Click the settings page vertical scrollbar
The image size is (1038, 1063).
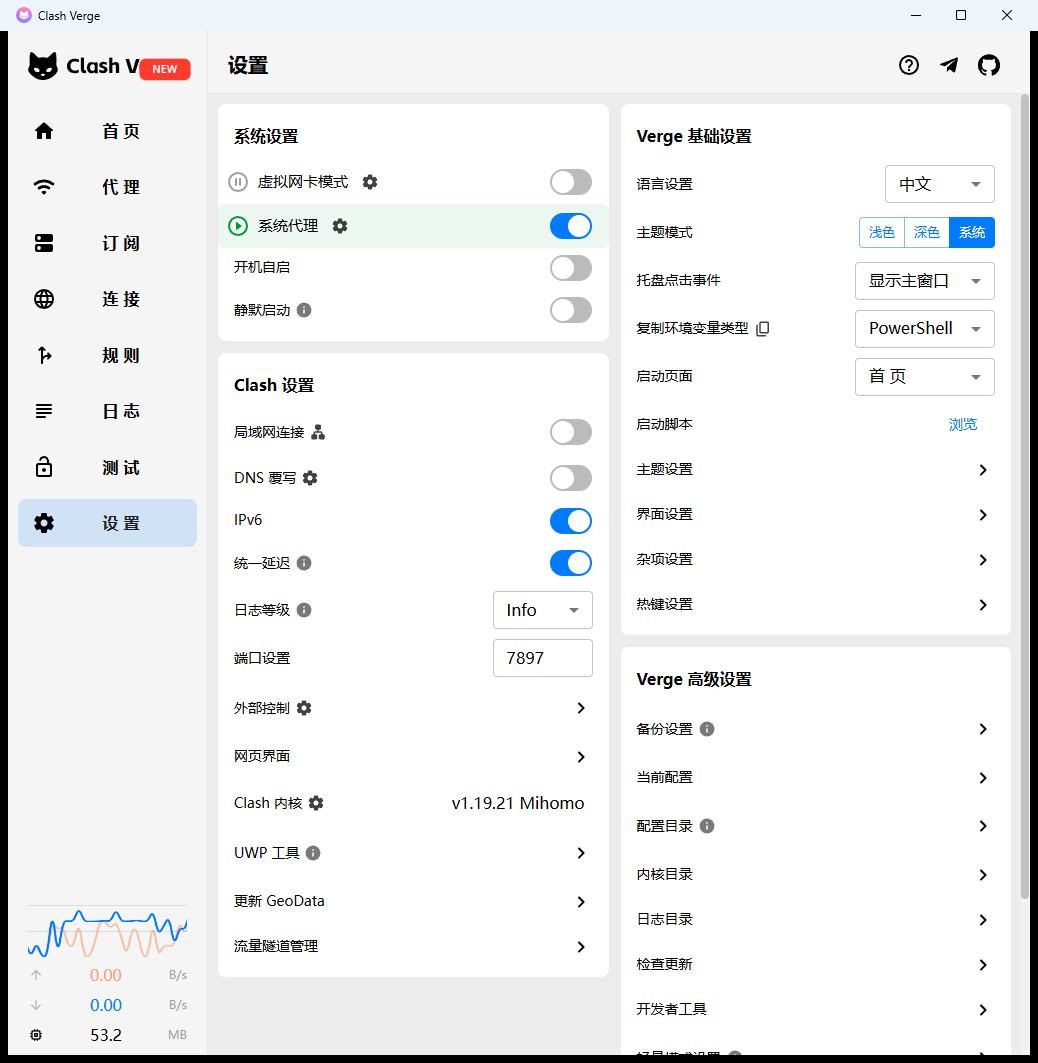1024,496
